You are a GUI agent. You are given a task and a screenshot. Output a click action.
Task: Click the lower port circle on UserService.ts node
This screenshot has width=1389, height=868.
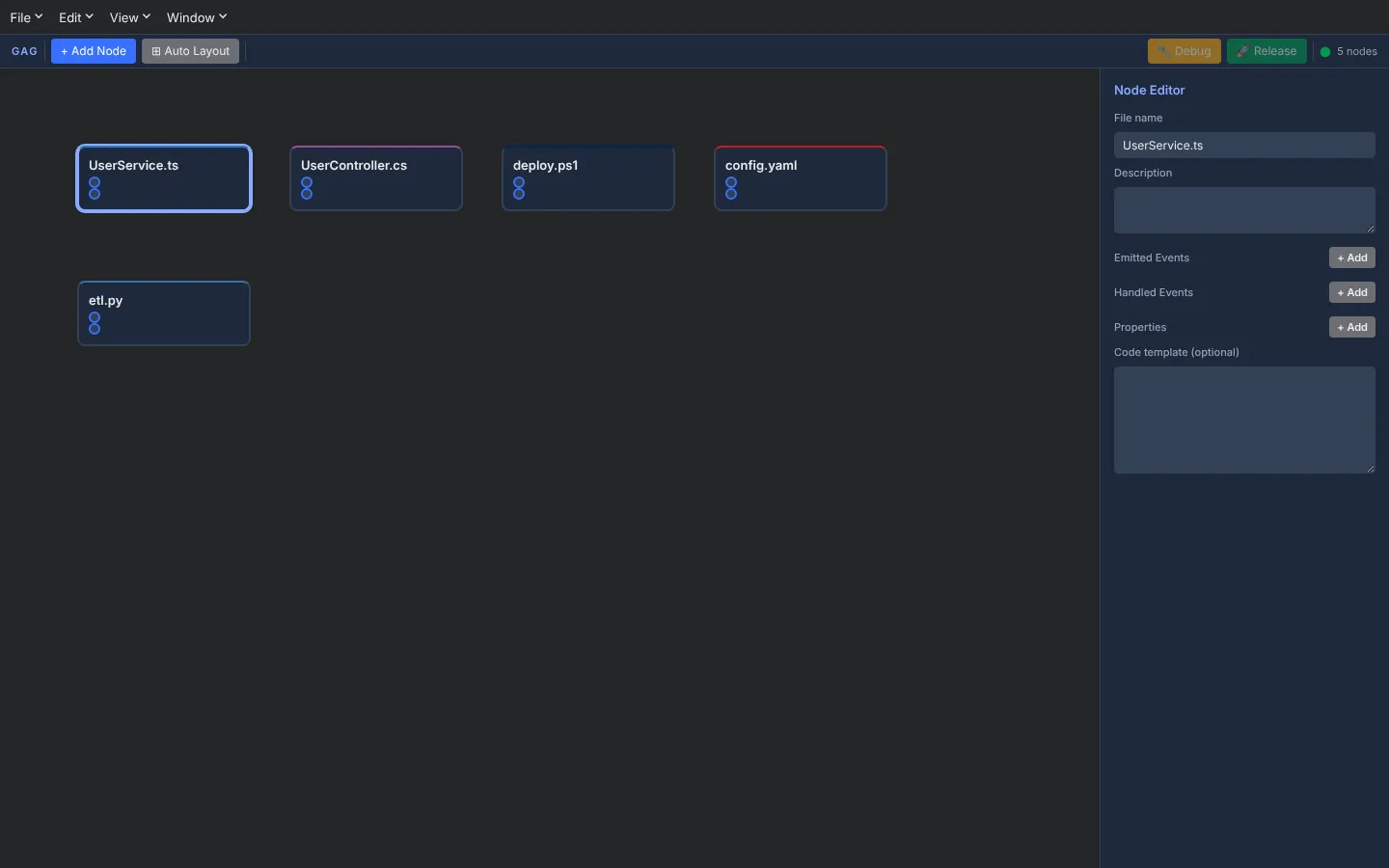coord(95,194)
